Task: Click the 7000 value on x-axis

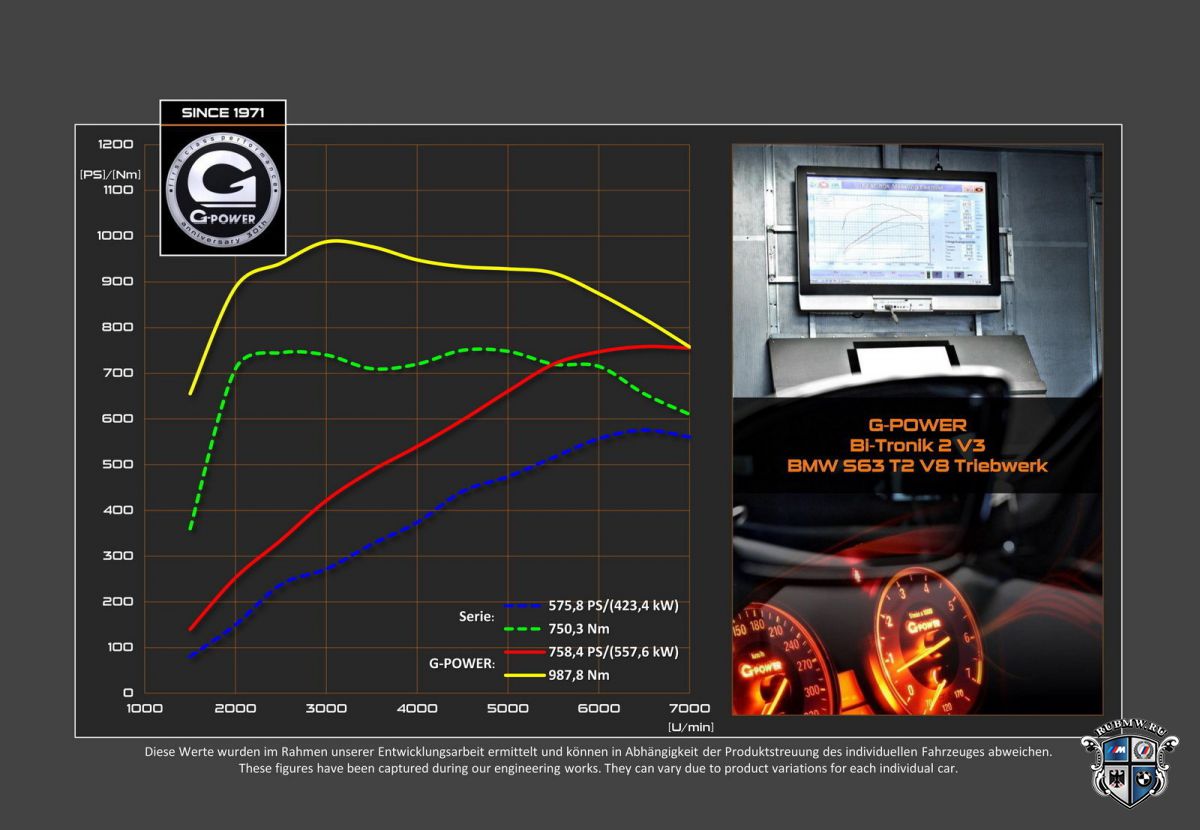Action: coord(690,708)
